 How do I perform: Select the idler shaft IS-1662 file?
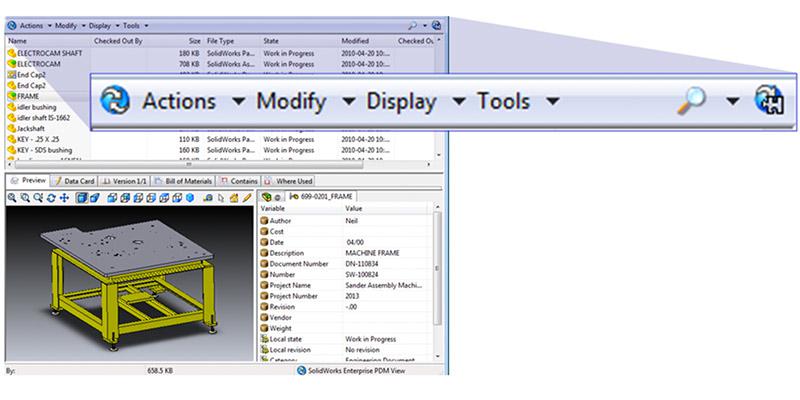point(43,118)
